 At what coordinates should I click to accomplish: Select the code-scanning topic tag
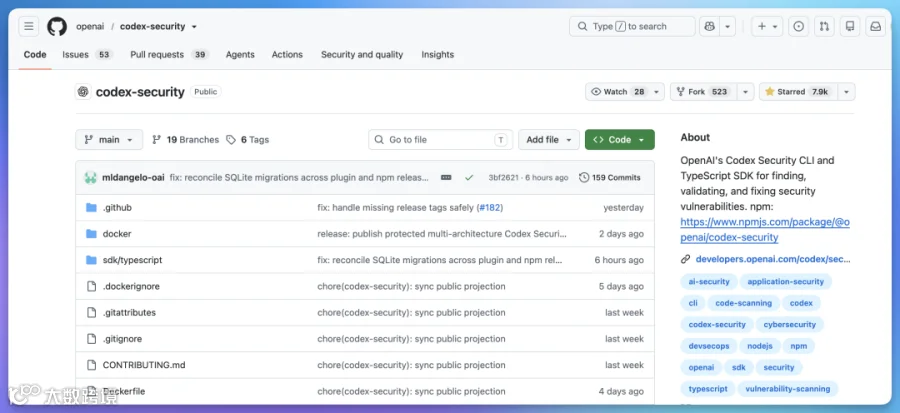743,303
